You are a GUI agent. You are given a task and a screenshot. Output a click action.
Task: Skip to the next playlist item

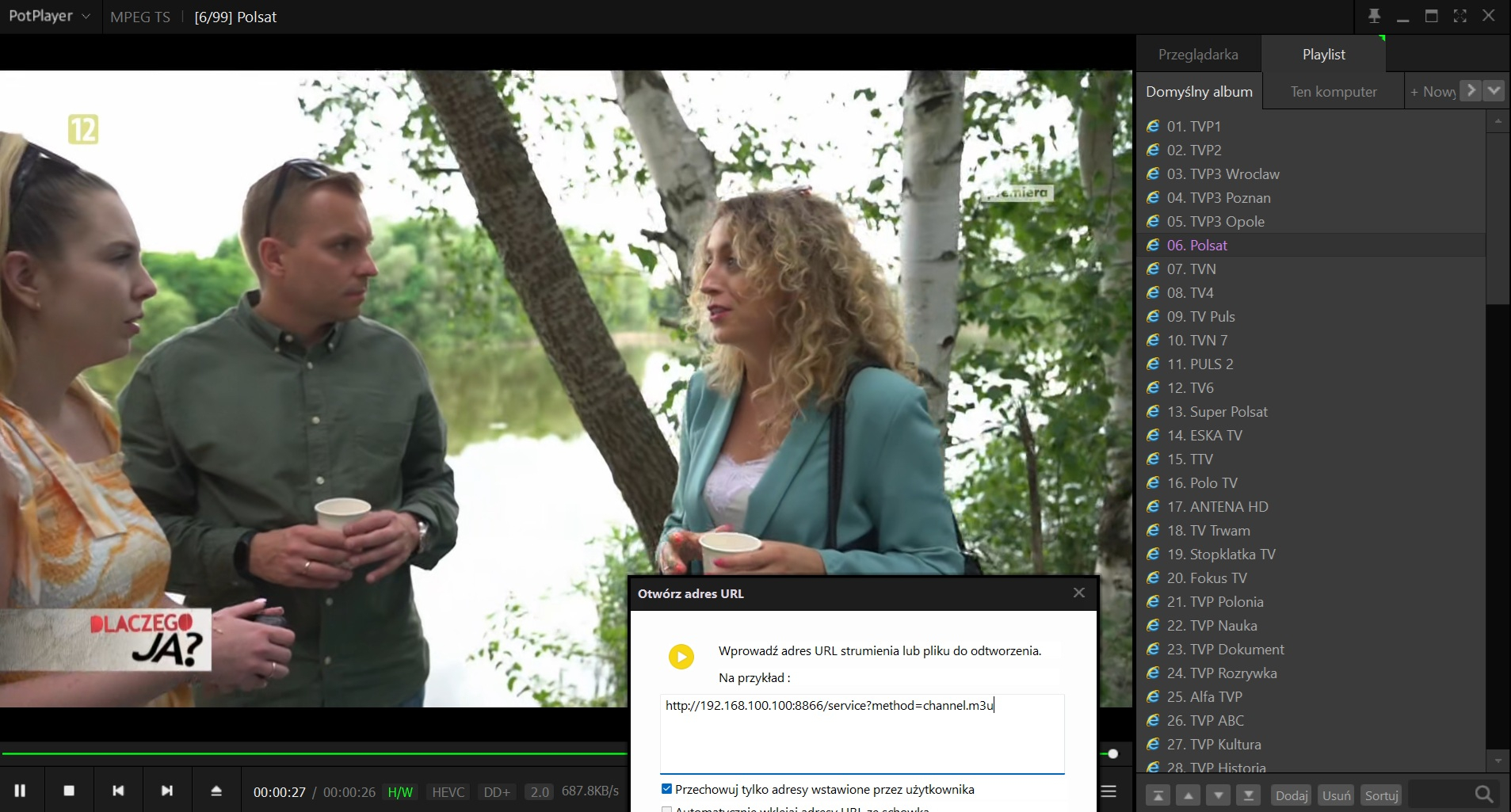click(x=167, y=791)
